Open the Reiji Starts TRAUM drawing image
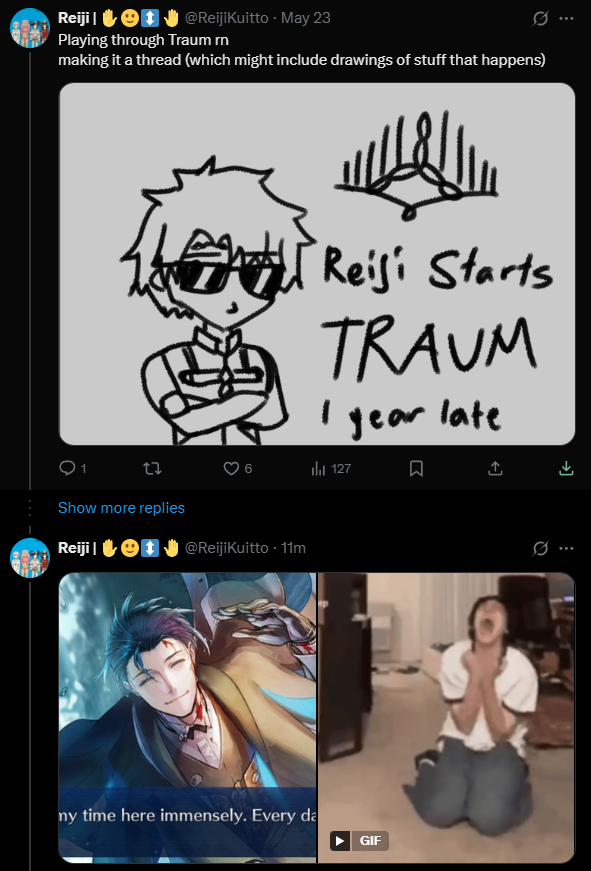 (317, 264)
